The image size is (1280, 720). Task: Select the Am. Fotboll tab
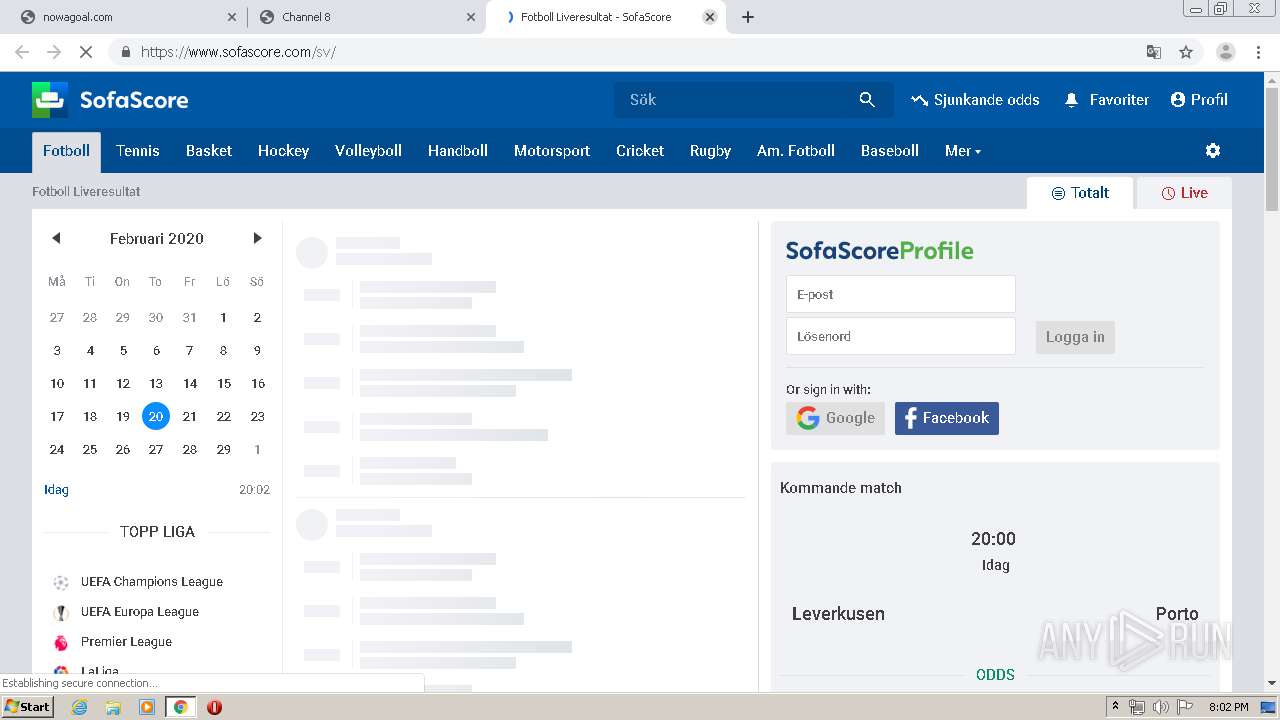tap(796, 150)
